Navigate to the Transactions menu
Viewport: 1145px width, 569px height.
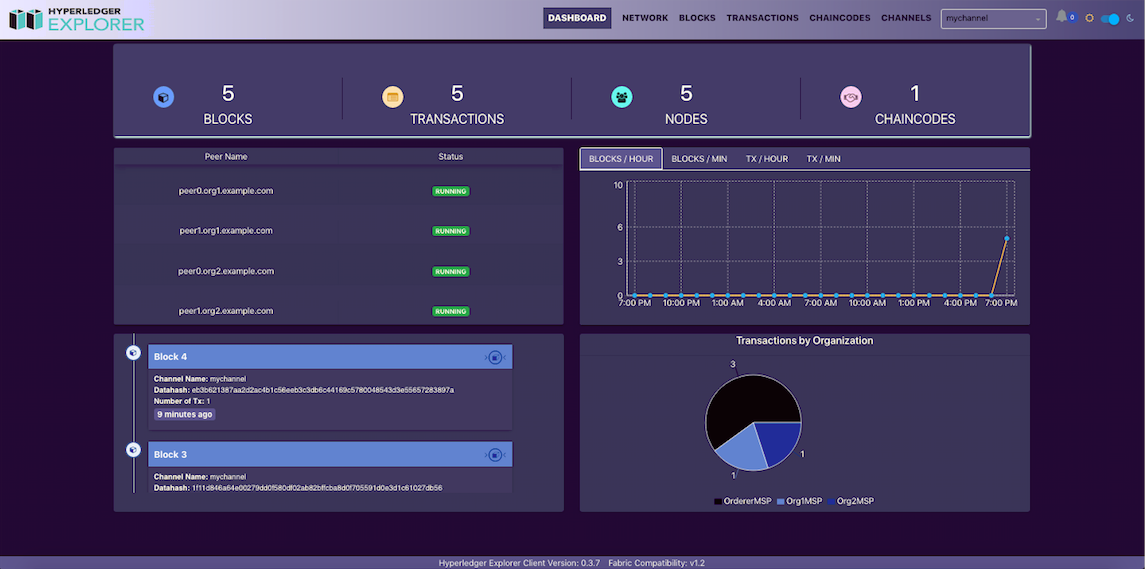coord(762,18)
